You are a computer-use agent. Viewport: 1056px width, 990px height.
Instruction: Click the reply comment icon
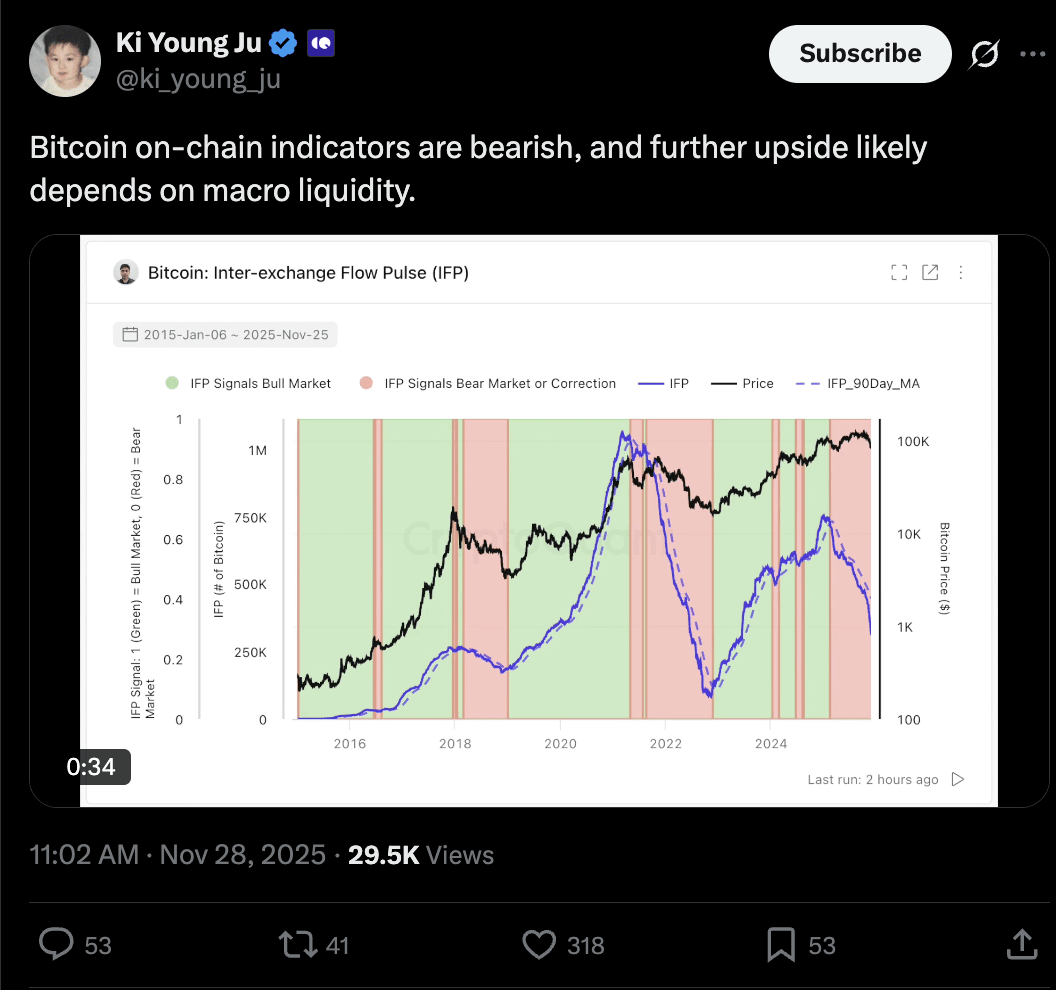pyautogui.click(x=57, y=944)
